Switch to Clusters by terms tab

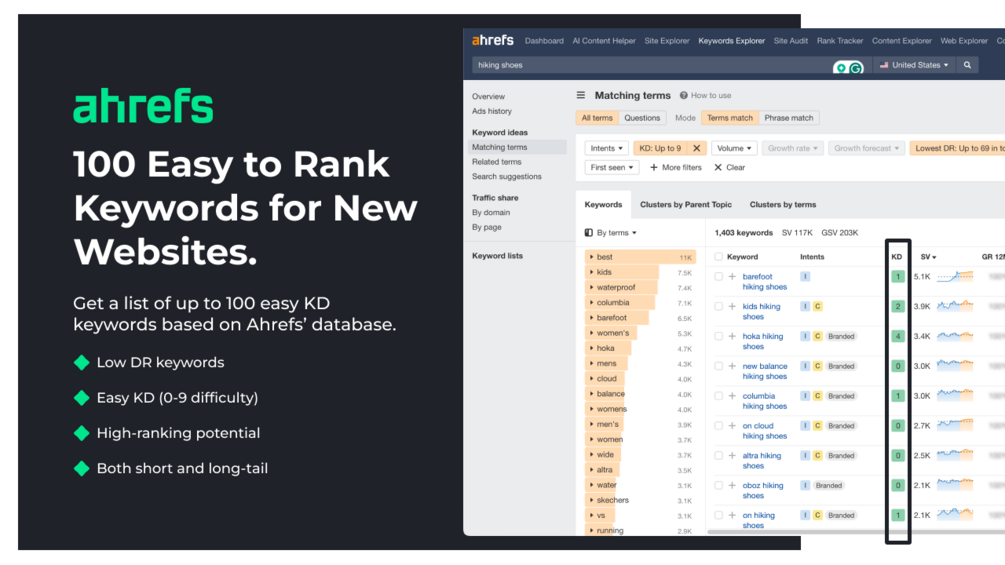click(x=783, y=205)
